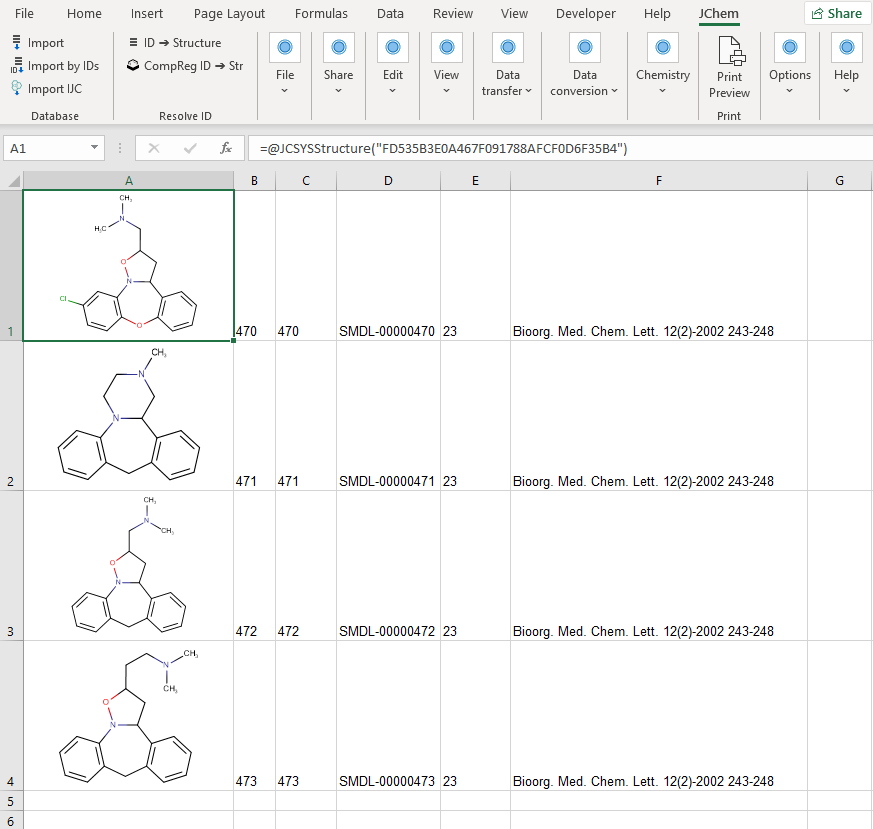Open the Developer tab
This screenshot has height=829, width=873.
click(x=586, y=14)
